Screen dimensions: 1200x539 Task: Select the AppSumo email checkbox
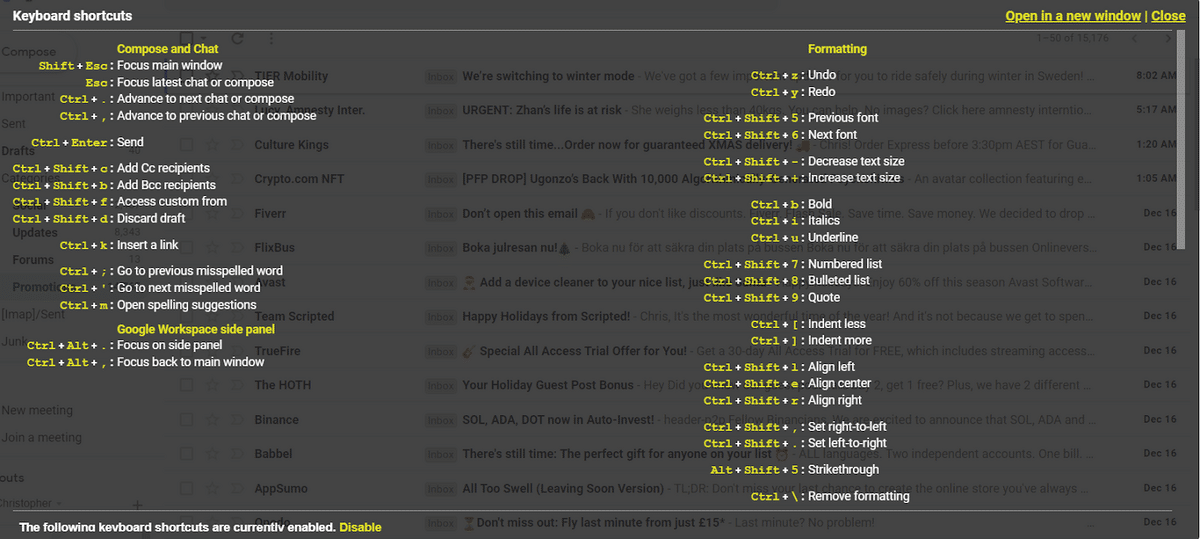tap(186, 489)
